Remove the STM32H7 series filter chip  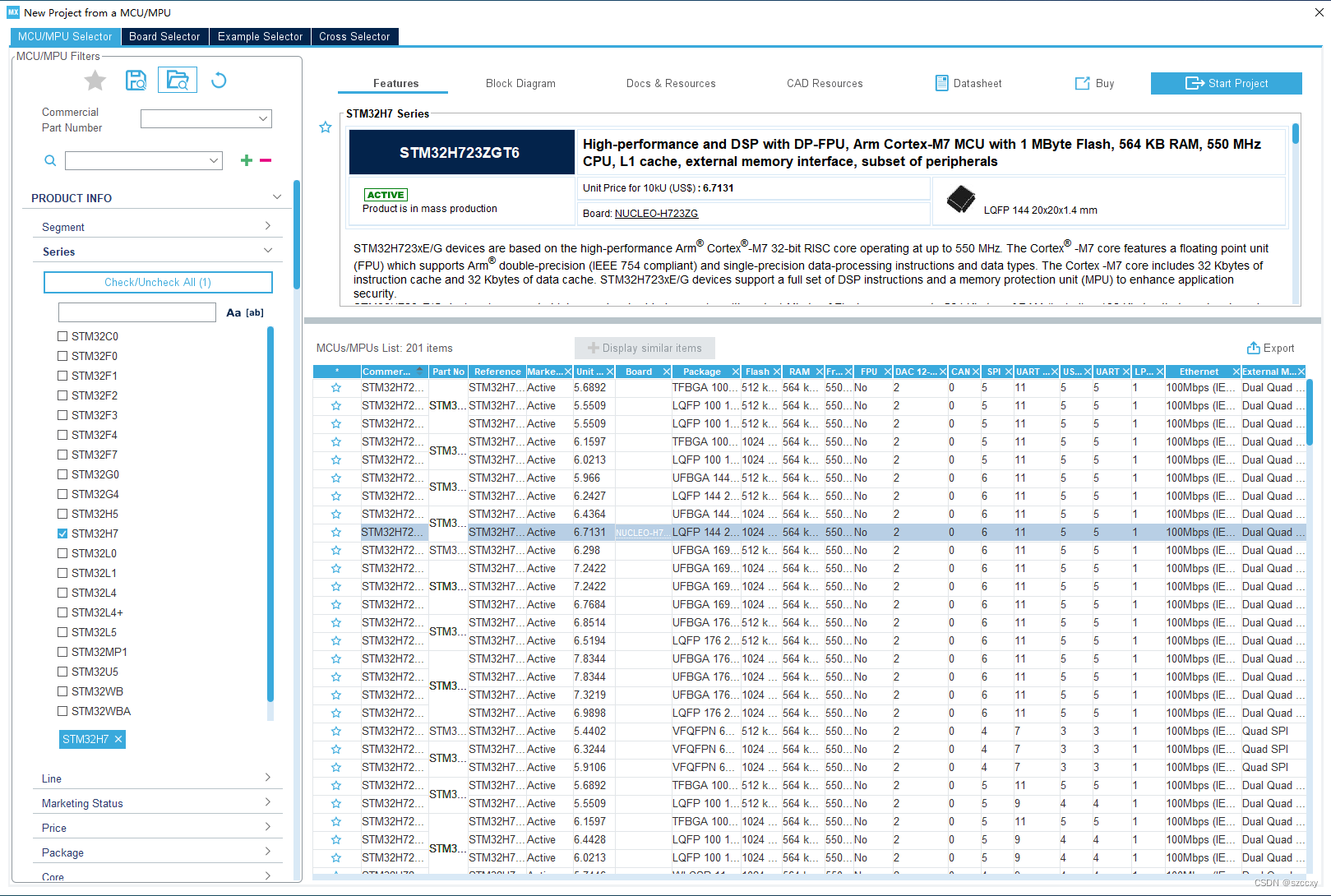tap(118, 739)
